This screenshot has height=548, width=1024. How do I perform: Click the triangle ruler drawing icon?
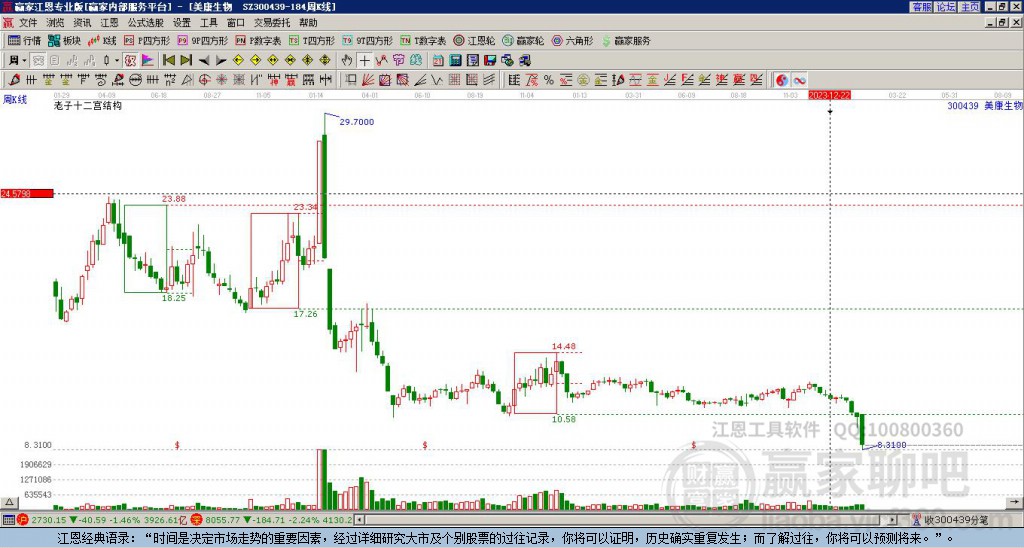187,80
